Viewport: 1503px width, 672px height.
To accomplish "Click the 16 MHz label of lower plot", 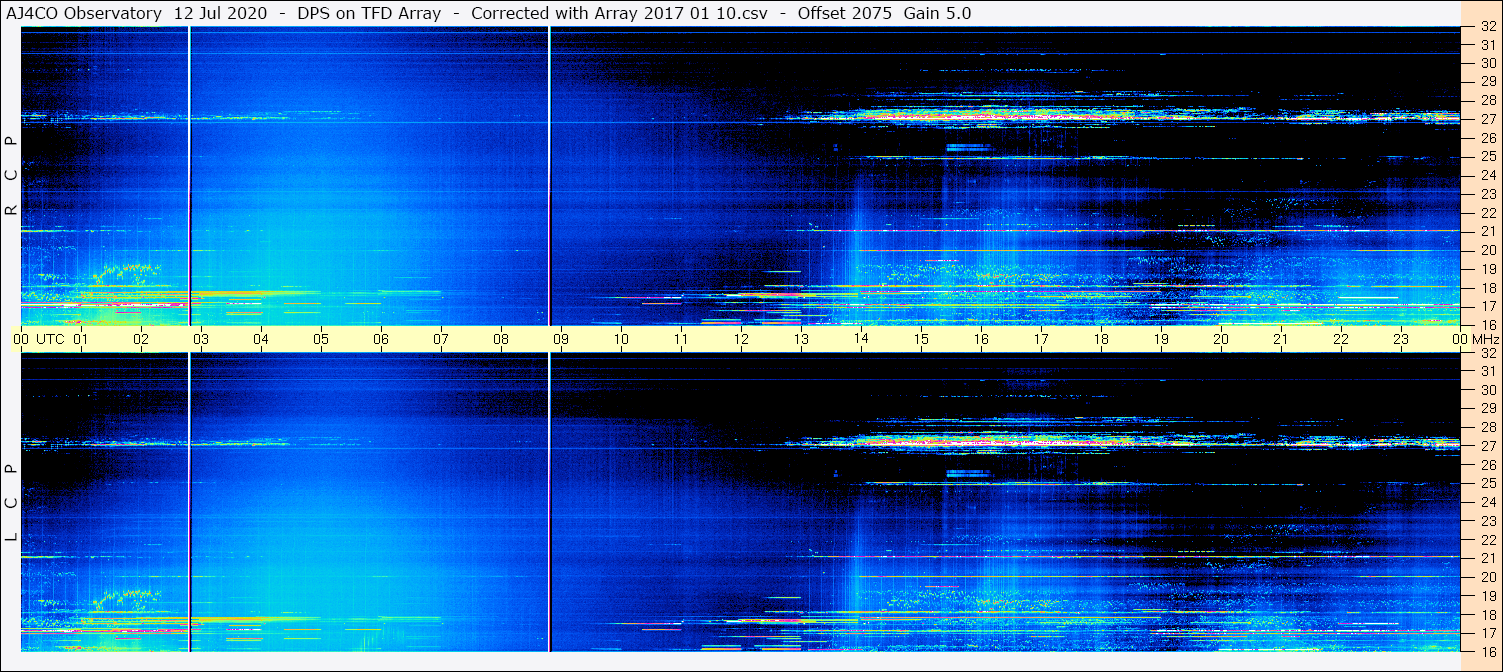I will 1487,650.
